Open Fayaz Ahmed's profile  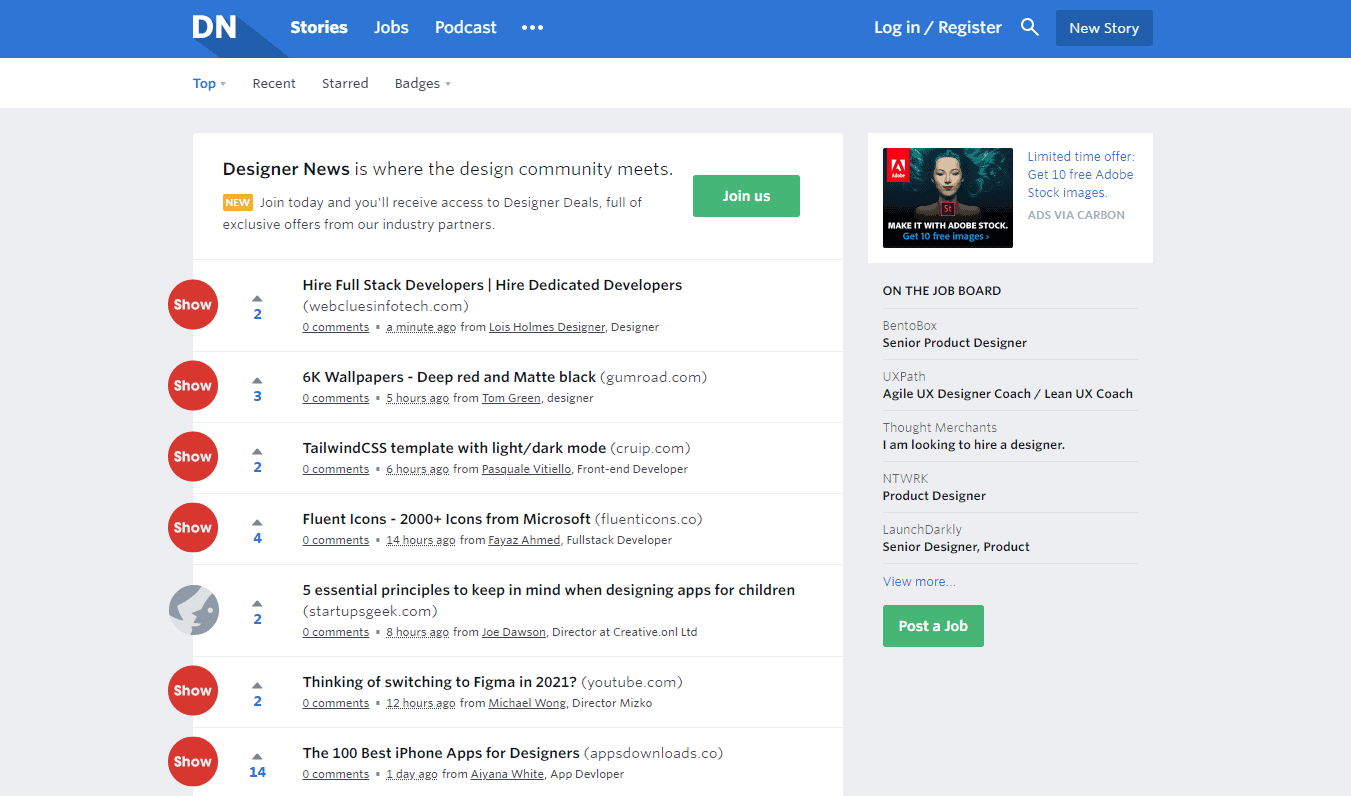tap(525, 540)
